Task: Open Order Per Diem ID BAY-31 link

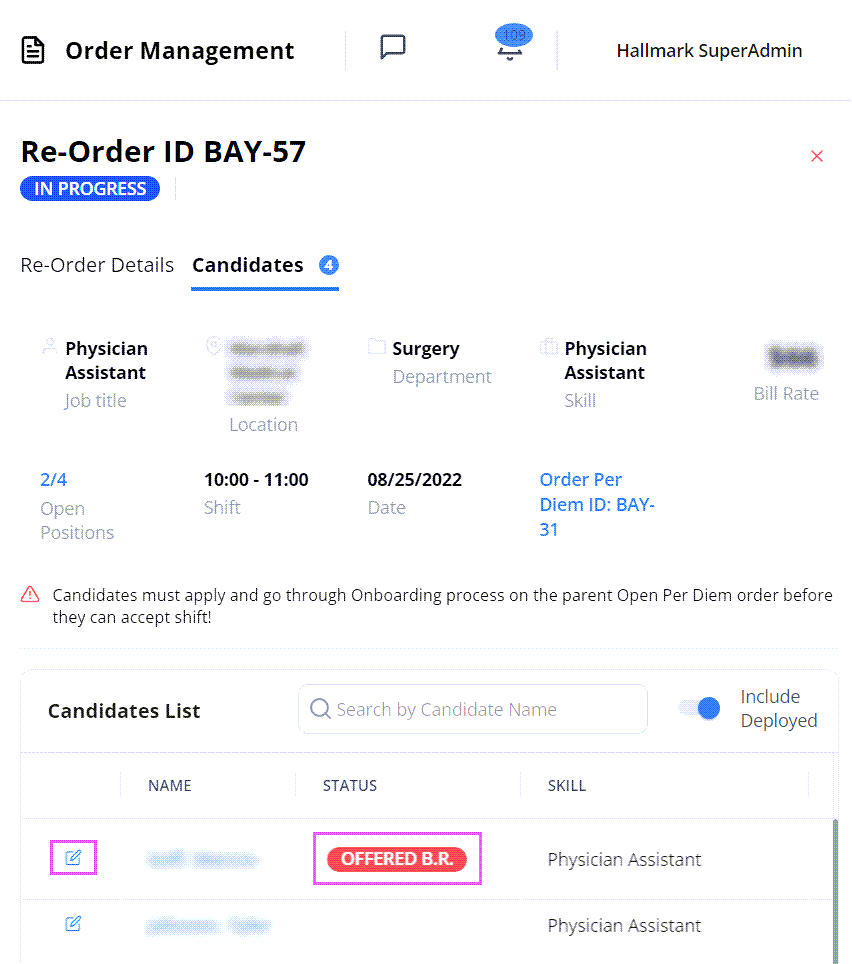Action: tap(597, 504)
